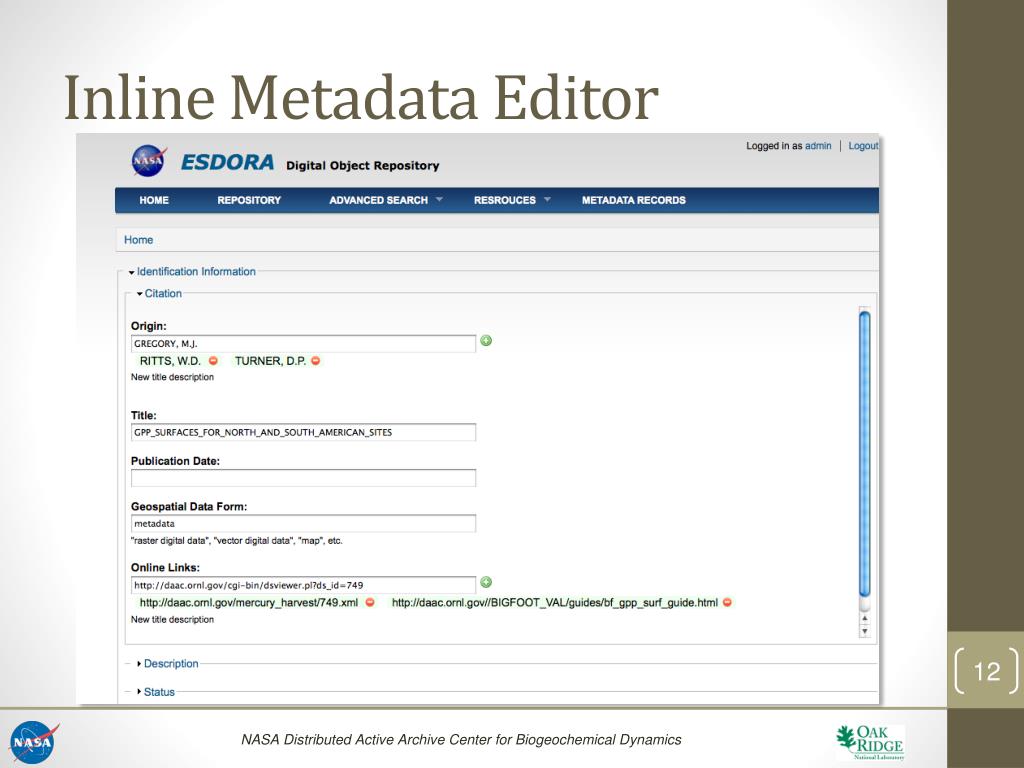Click 'New title description' under Online Links
Screen dimensions: 1024x768
tap(172, 619)
